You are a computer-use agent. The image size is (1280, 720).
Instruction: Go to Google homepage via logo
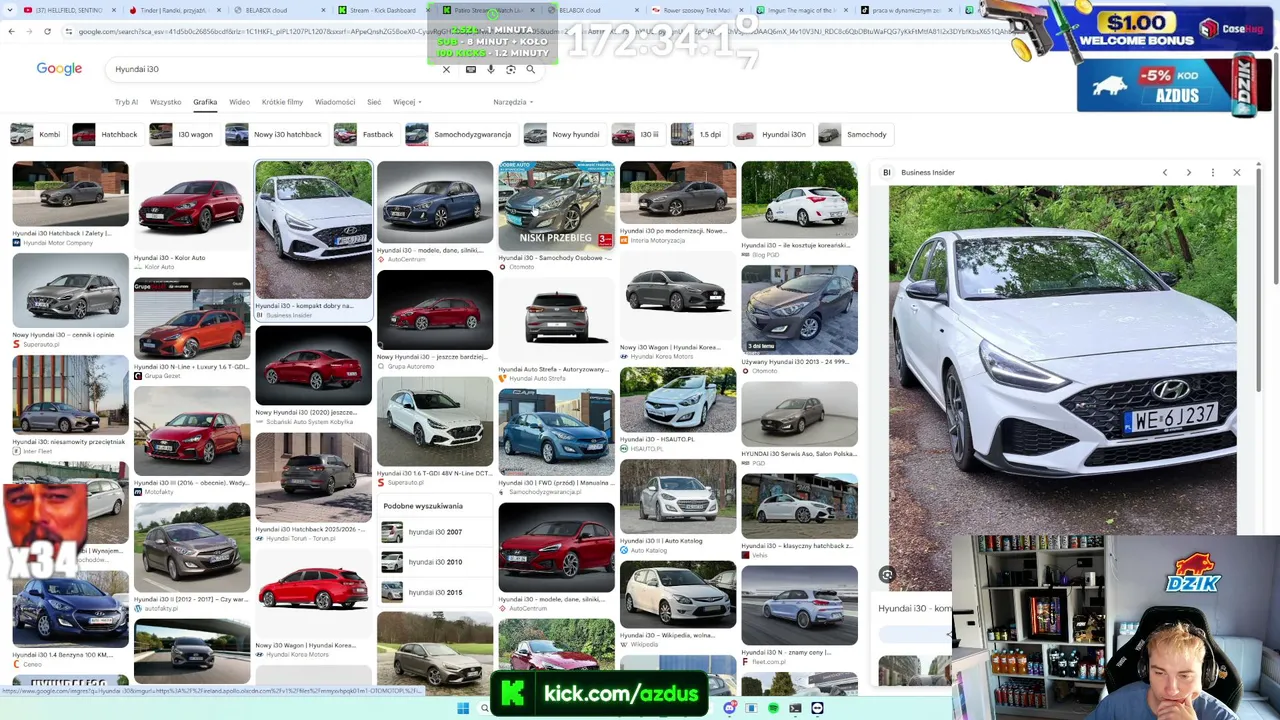pos(59,69)
